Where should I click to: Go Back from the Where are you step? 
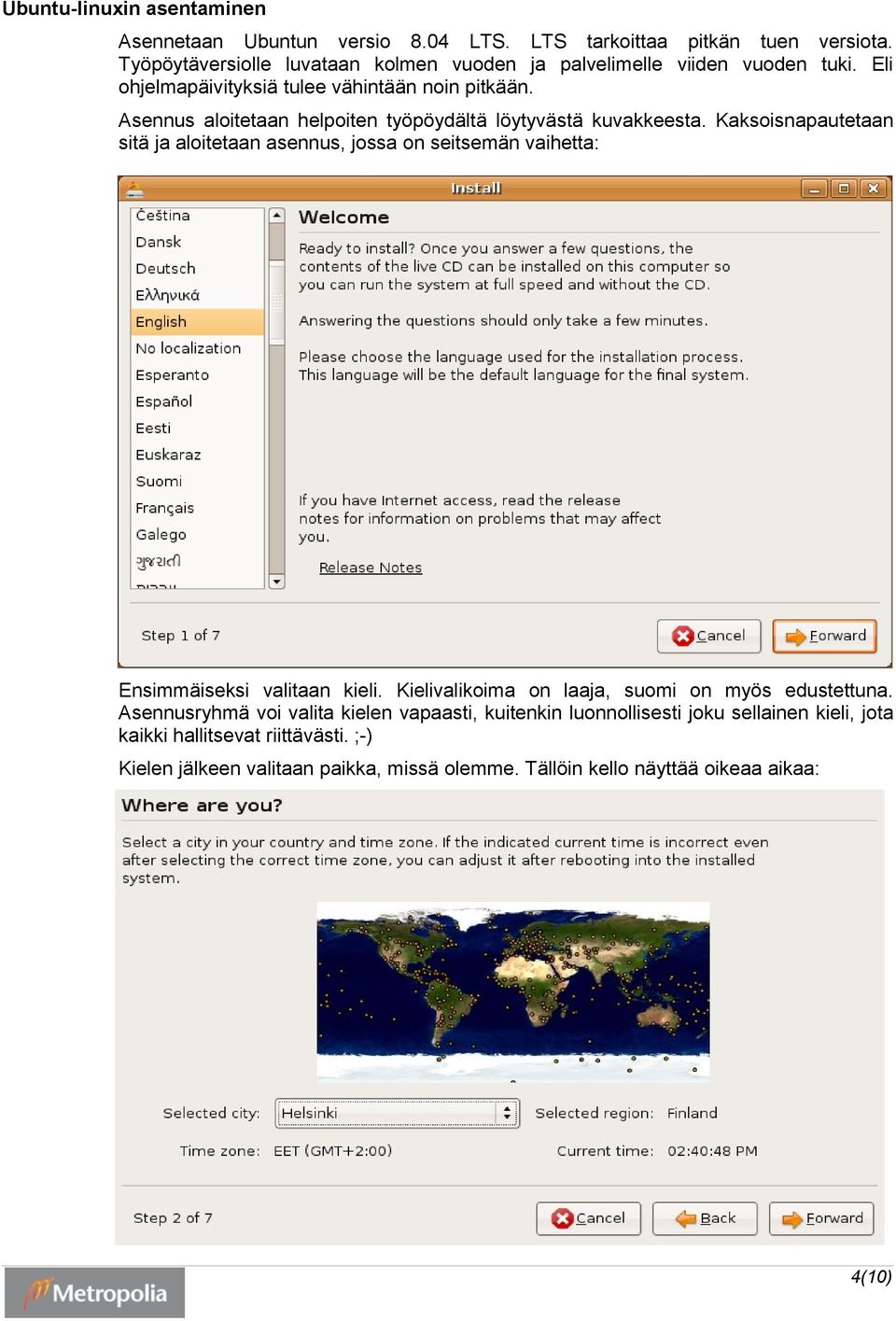click(705, 1218)
